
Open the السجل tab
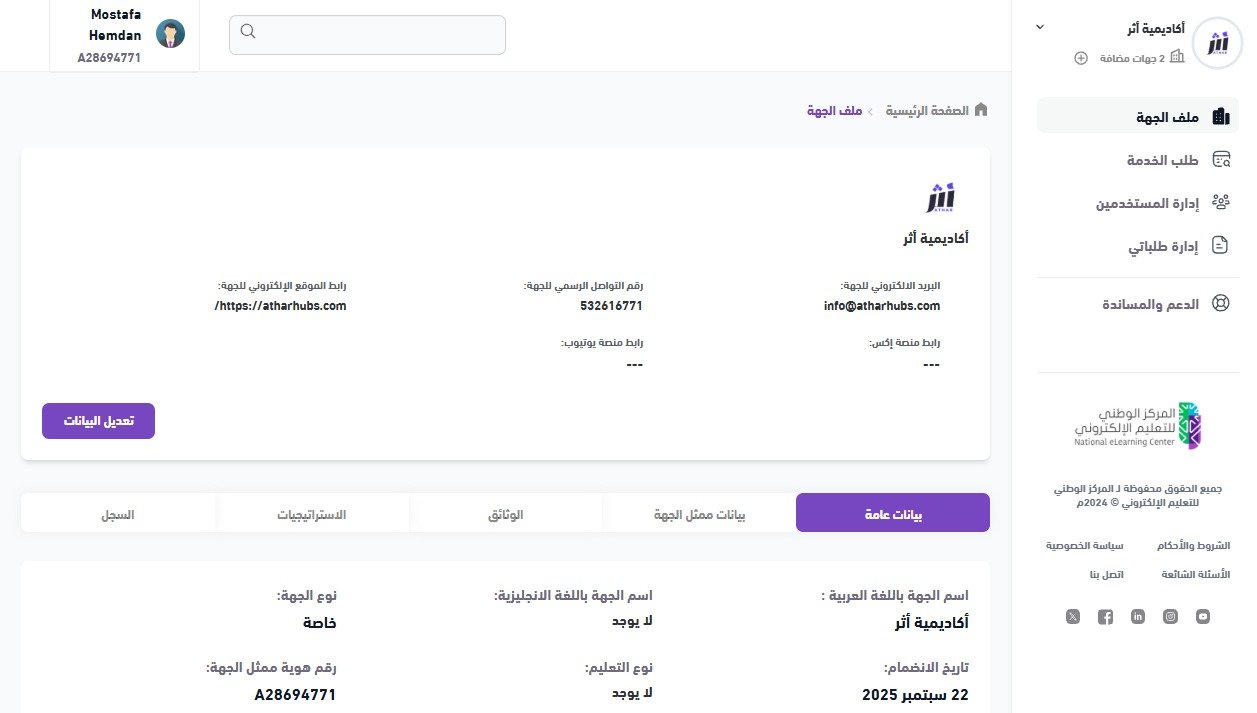click(118, 513)
